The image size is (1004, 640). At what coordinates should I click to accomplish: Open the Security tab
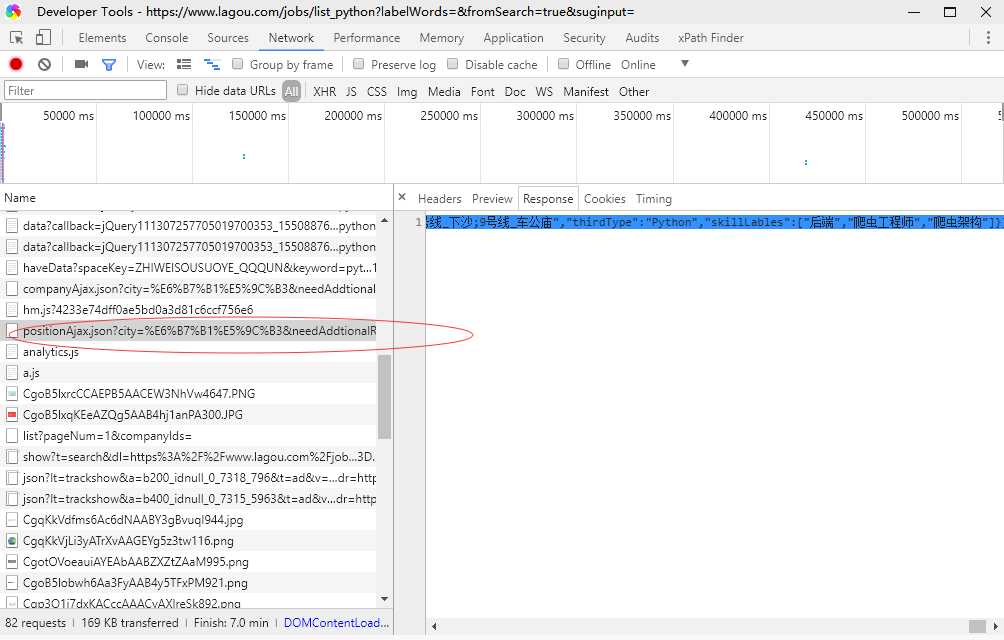coord(584,38)
